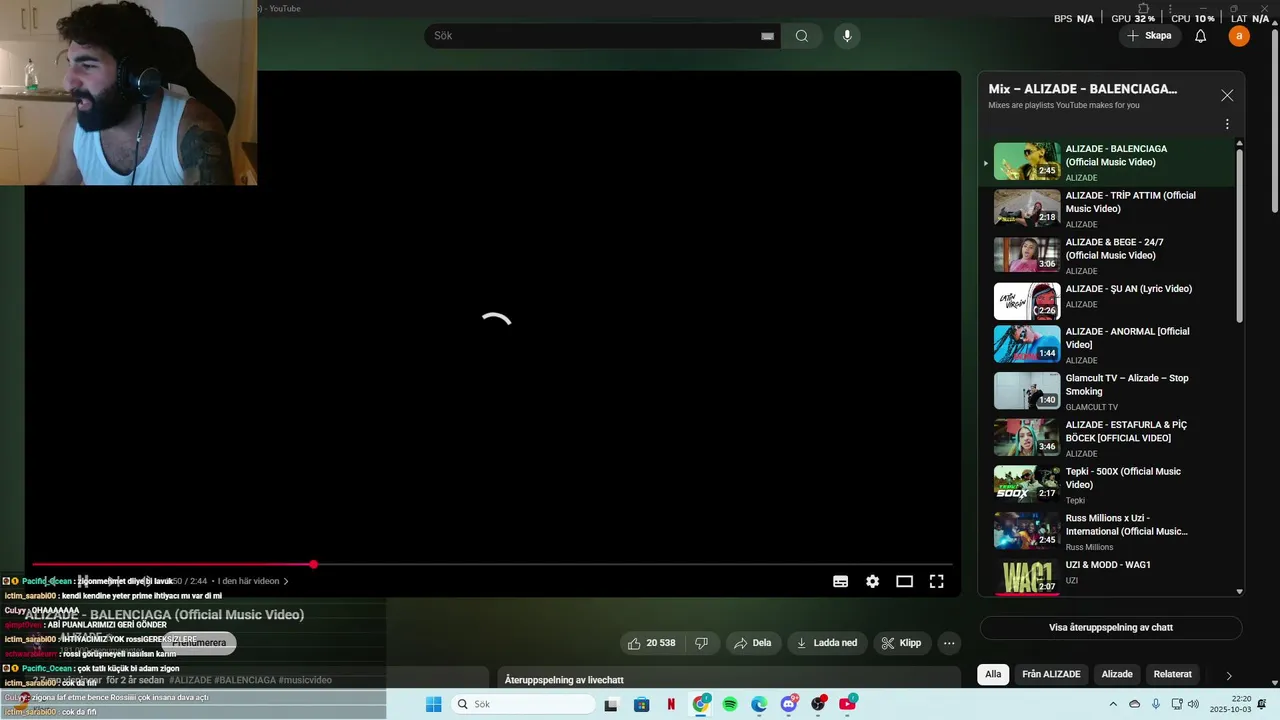Click the Klipp clip button
Viewport: 1280px width, 720px height.
click(902, 643)
